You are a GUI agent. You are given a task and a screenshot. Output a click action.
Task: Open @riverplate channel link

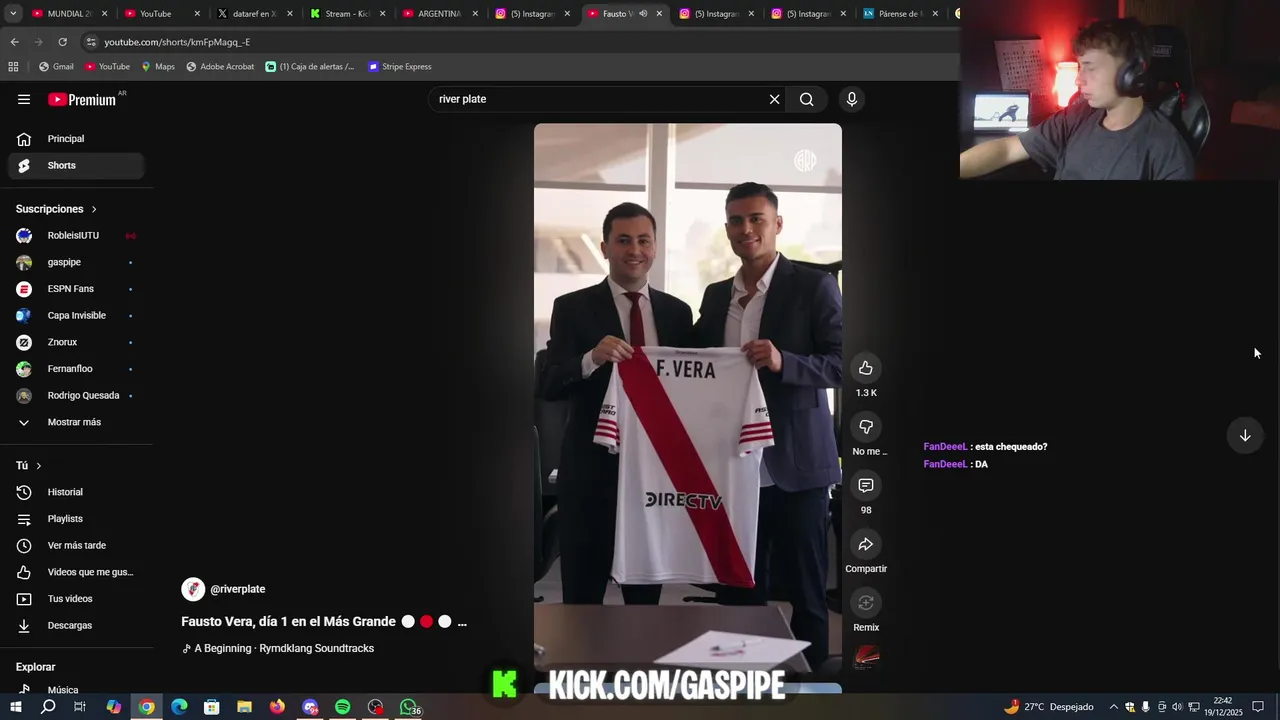click(237, 589)
